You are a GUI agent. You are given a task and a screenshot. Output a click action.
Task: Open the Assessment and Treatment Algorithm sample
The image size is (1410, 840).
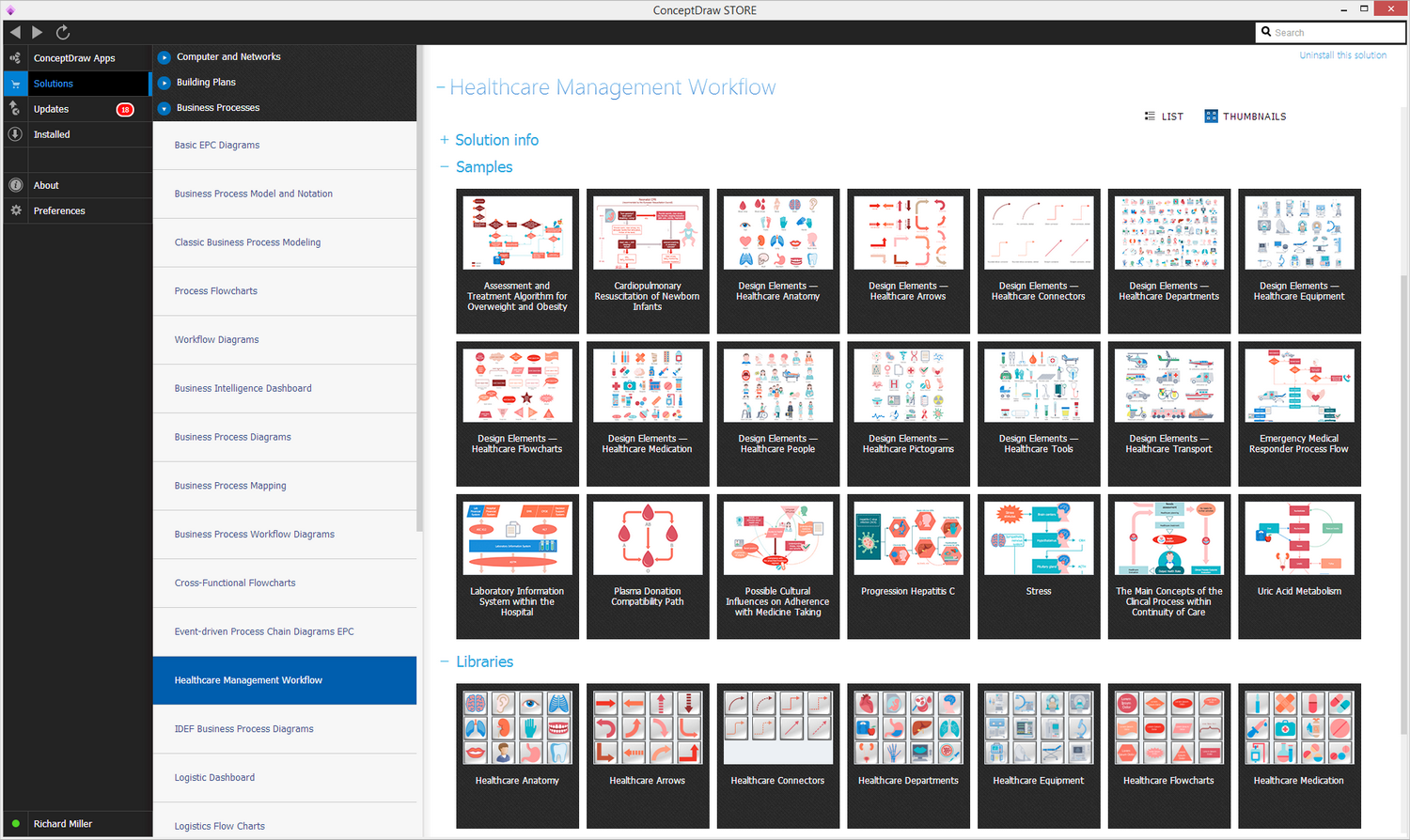(517, 261)
